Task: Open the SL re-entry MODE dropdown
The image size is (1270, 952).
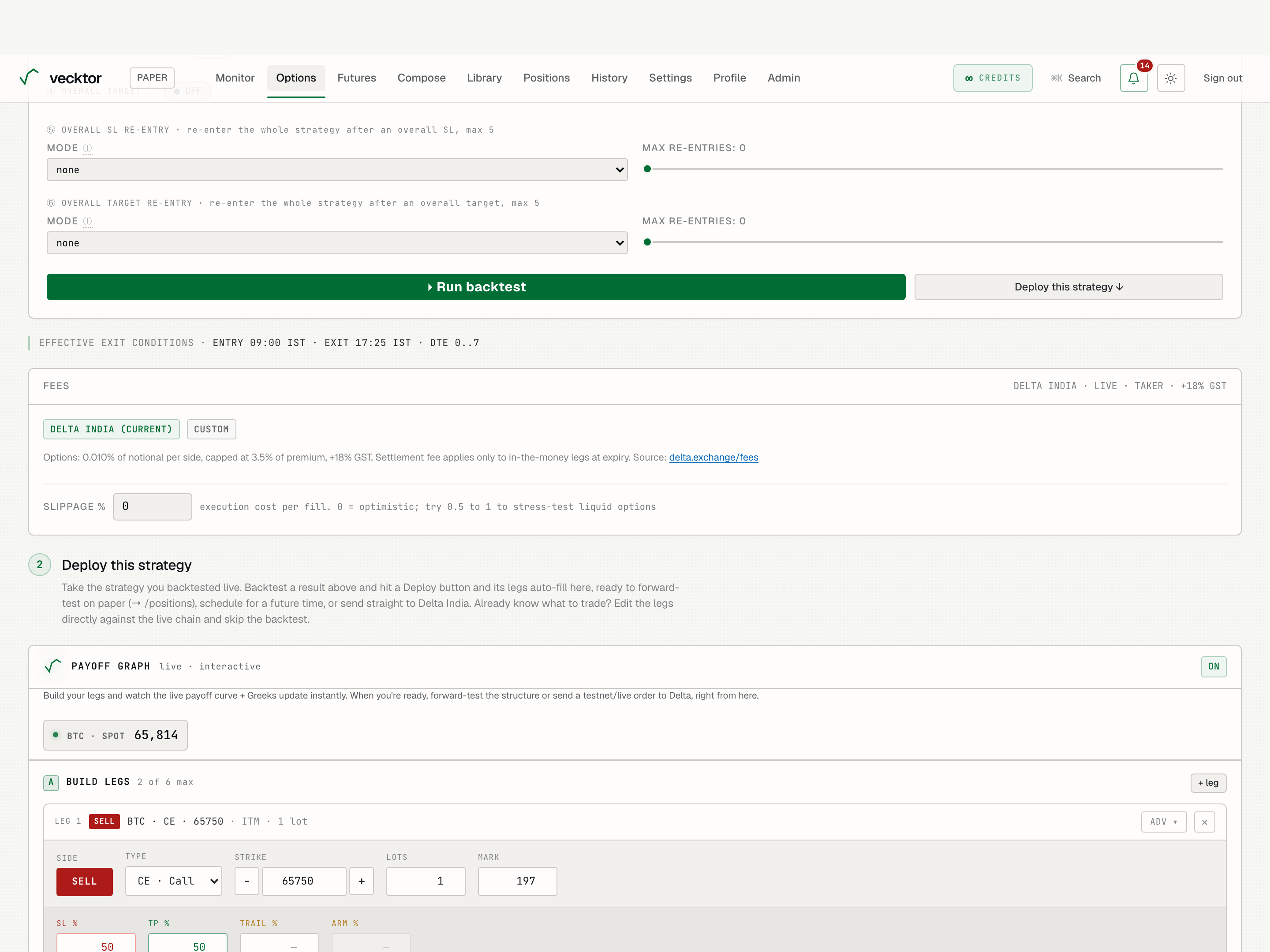Action: coord(337,170)
